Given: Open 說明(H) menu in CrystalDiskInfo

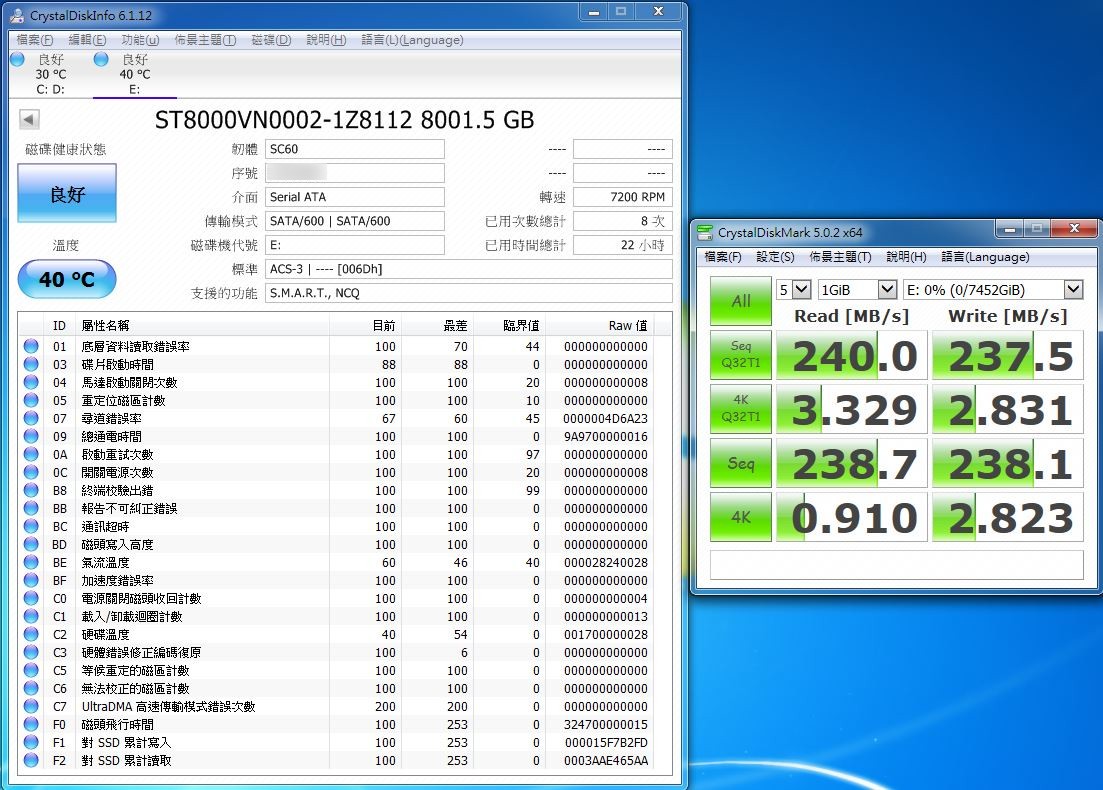Looking at the screenshot, I should tap(326, 40).
